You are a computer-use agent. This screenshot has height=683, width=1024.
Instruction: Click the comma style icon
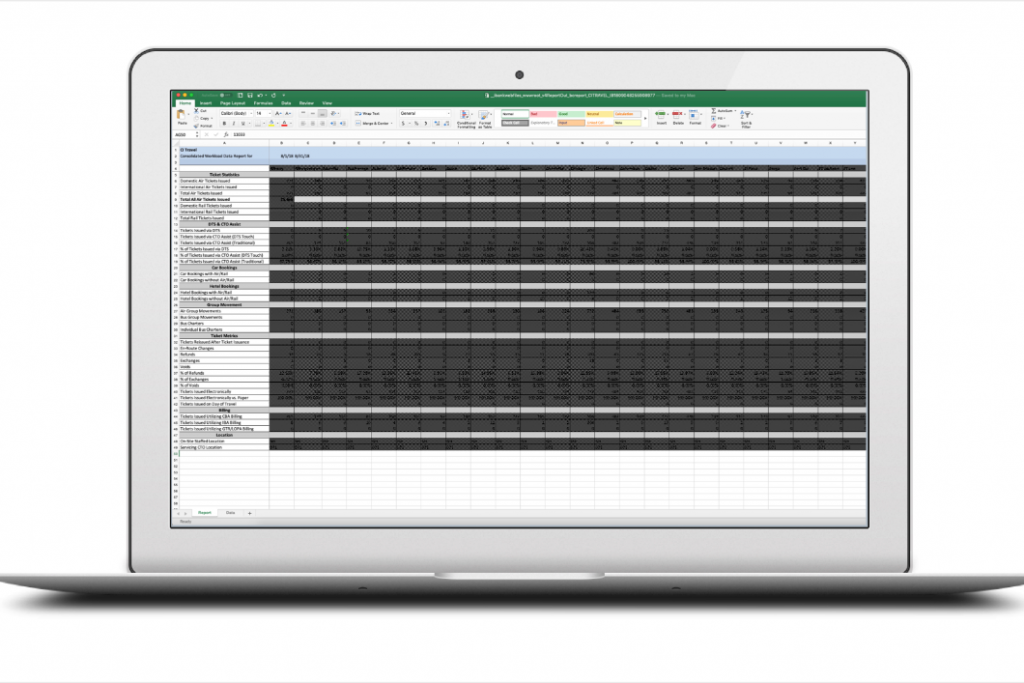(426, 123)
